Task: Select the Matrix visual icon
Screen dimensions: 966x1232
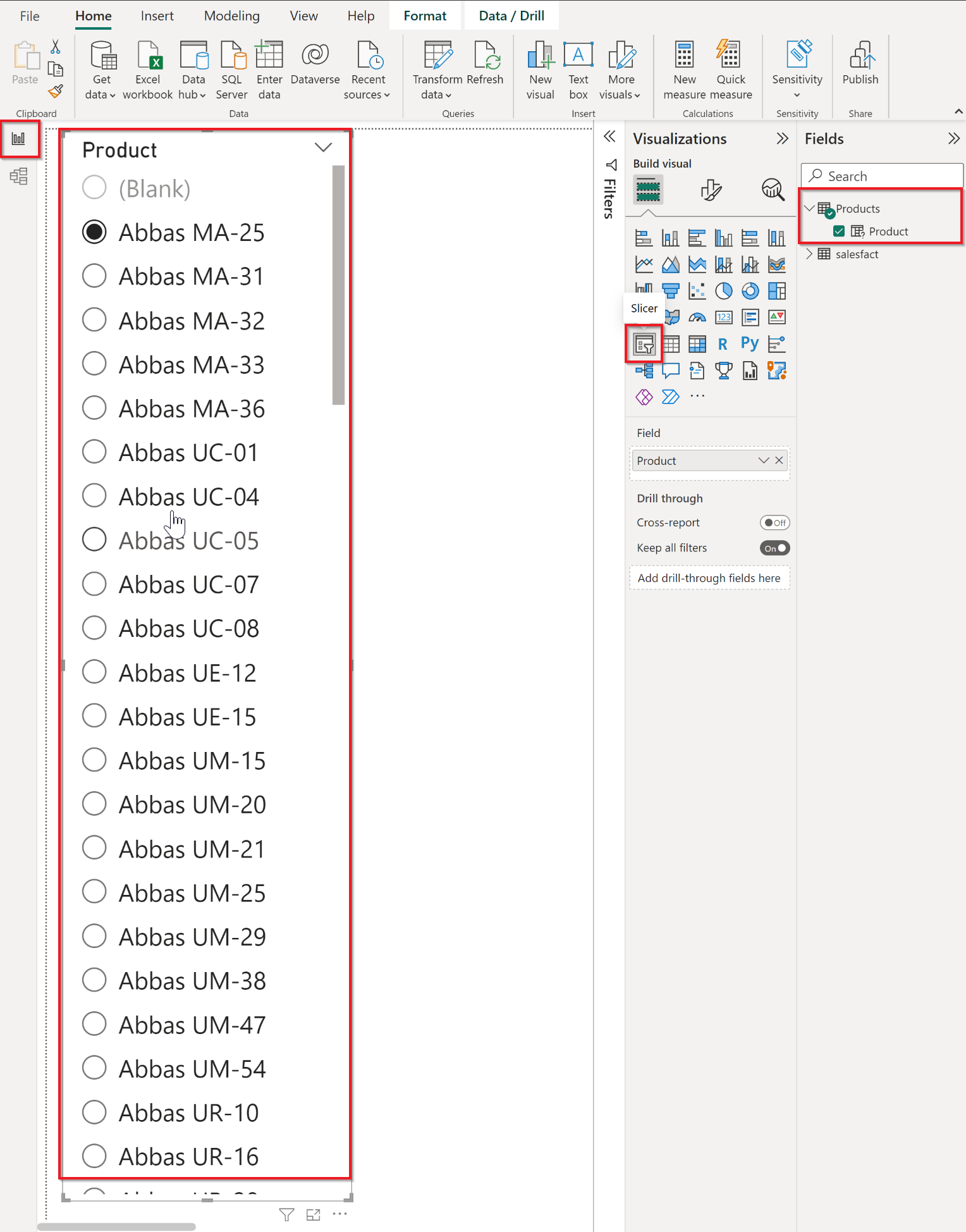Action: 697,344
